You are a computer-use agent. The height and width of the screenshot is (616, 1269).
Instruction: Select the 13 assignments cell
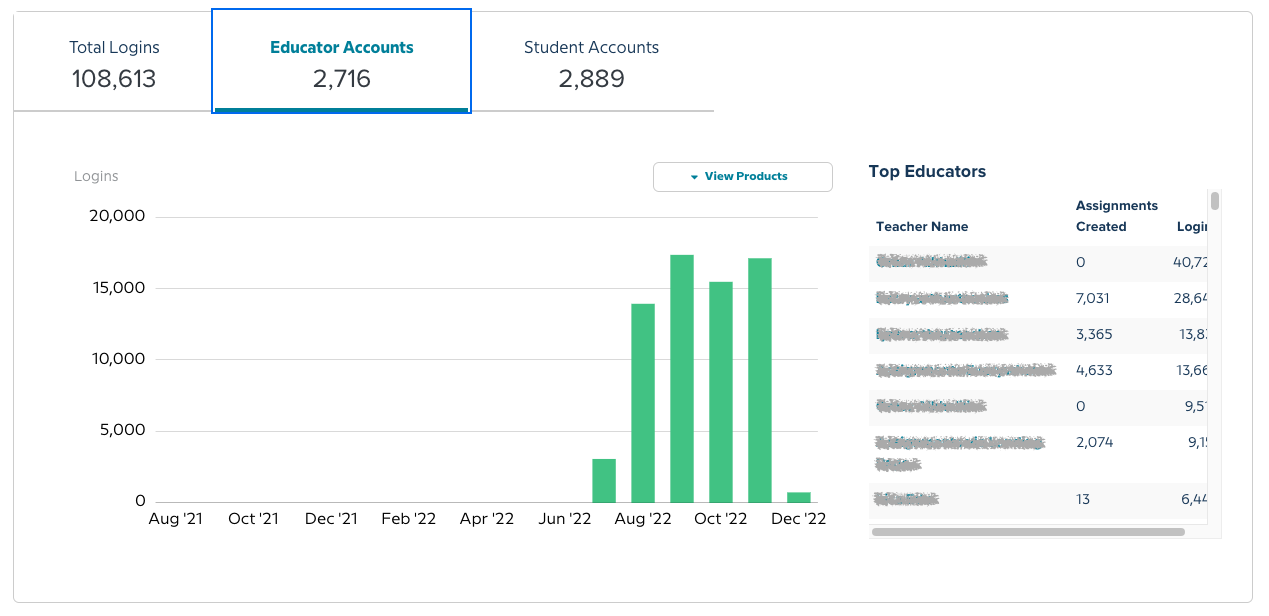1083,499
